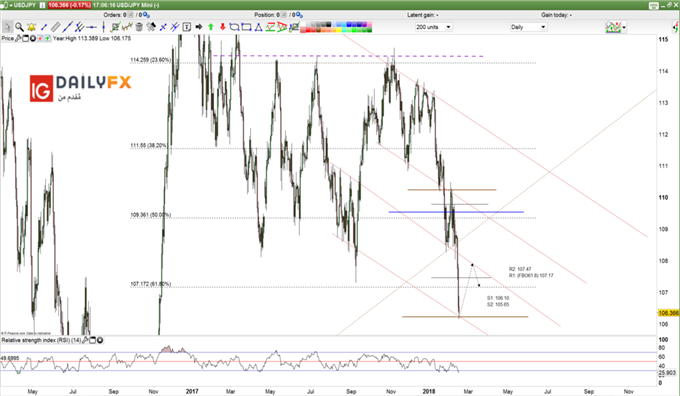Viewport: 680px width, 396px height.
Task: Open the Position magnifier icon
Action: tap(298, 15)
